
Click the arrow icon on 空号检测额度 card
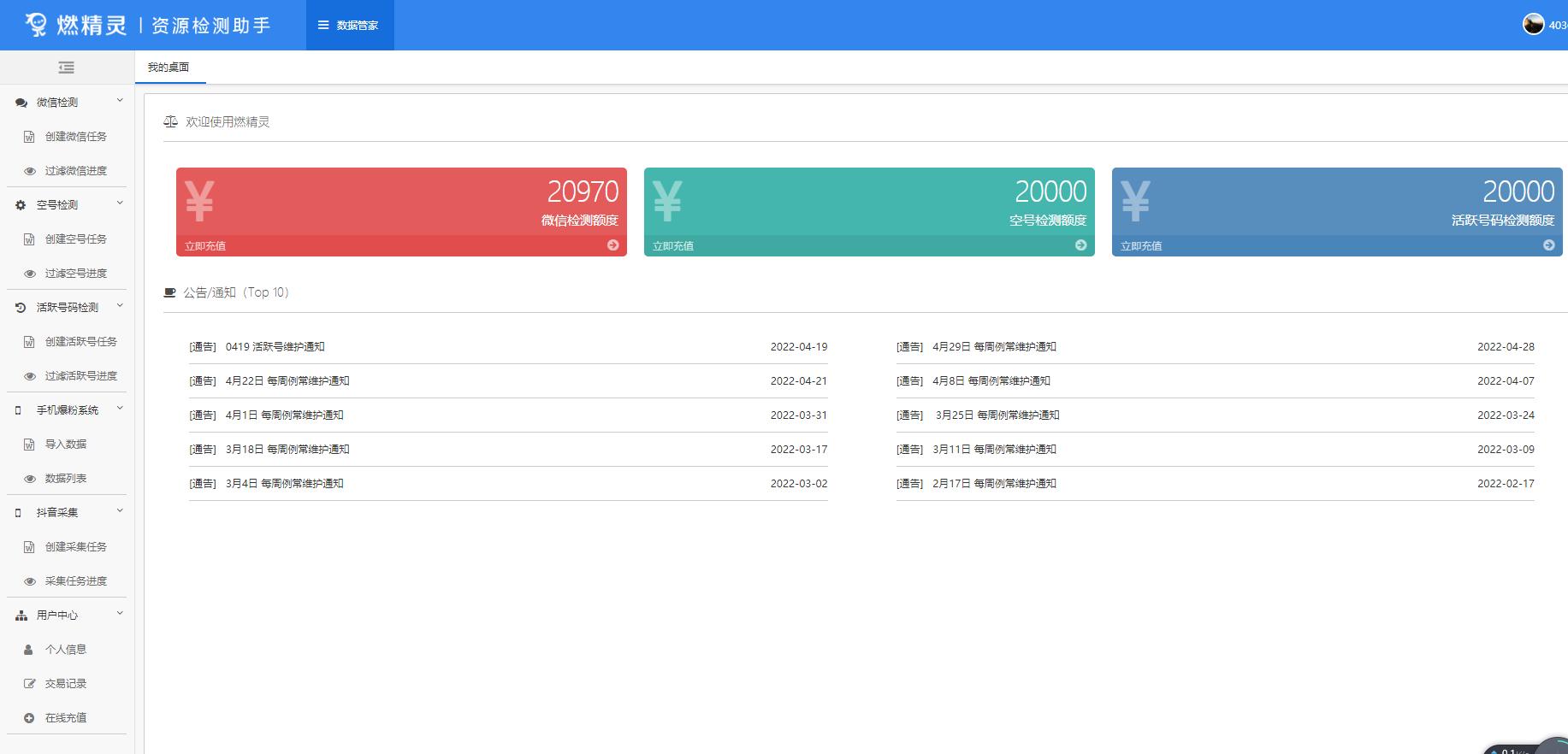pos(1081,245)
